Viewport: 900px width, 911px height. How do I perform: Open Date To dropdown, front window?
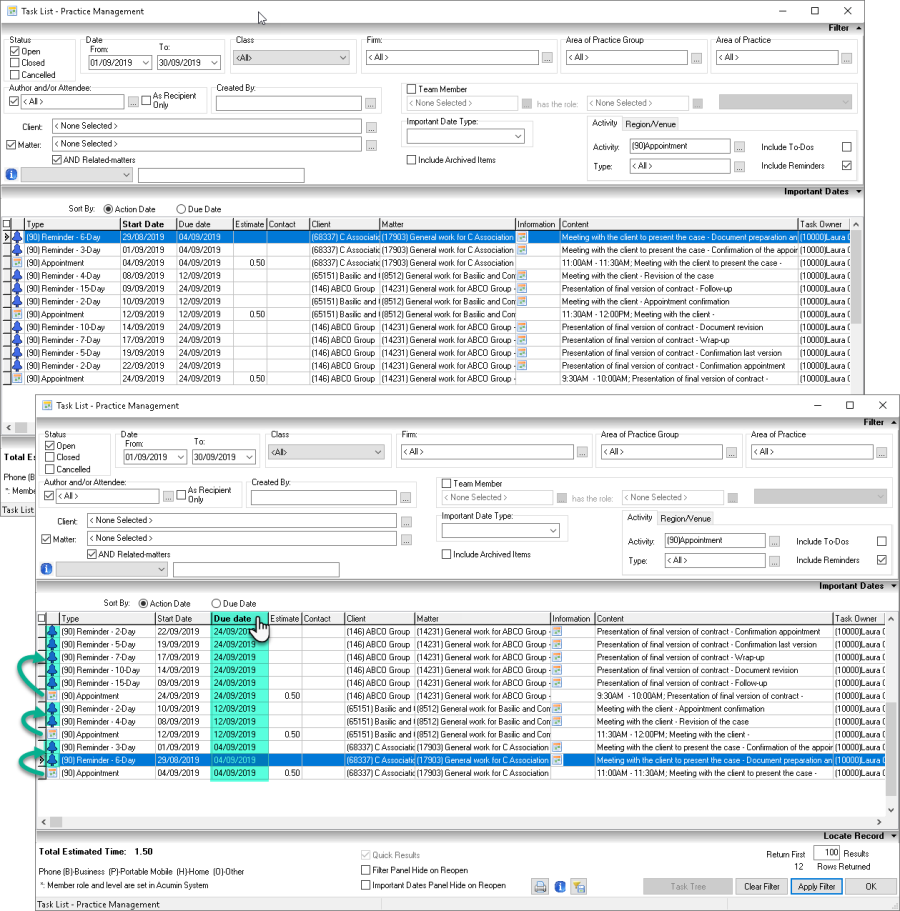[249, 457]
